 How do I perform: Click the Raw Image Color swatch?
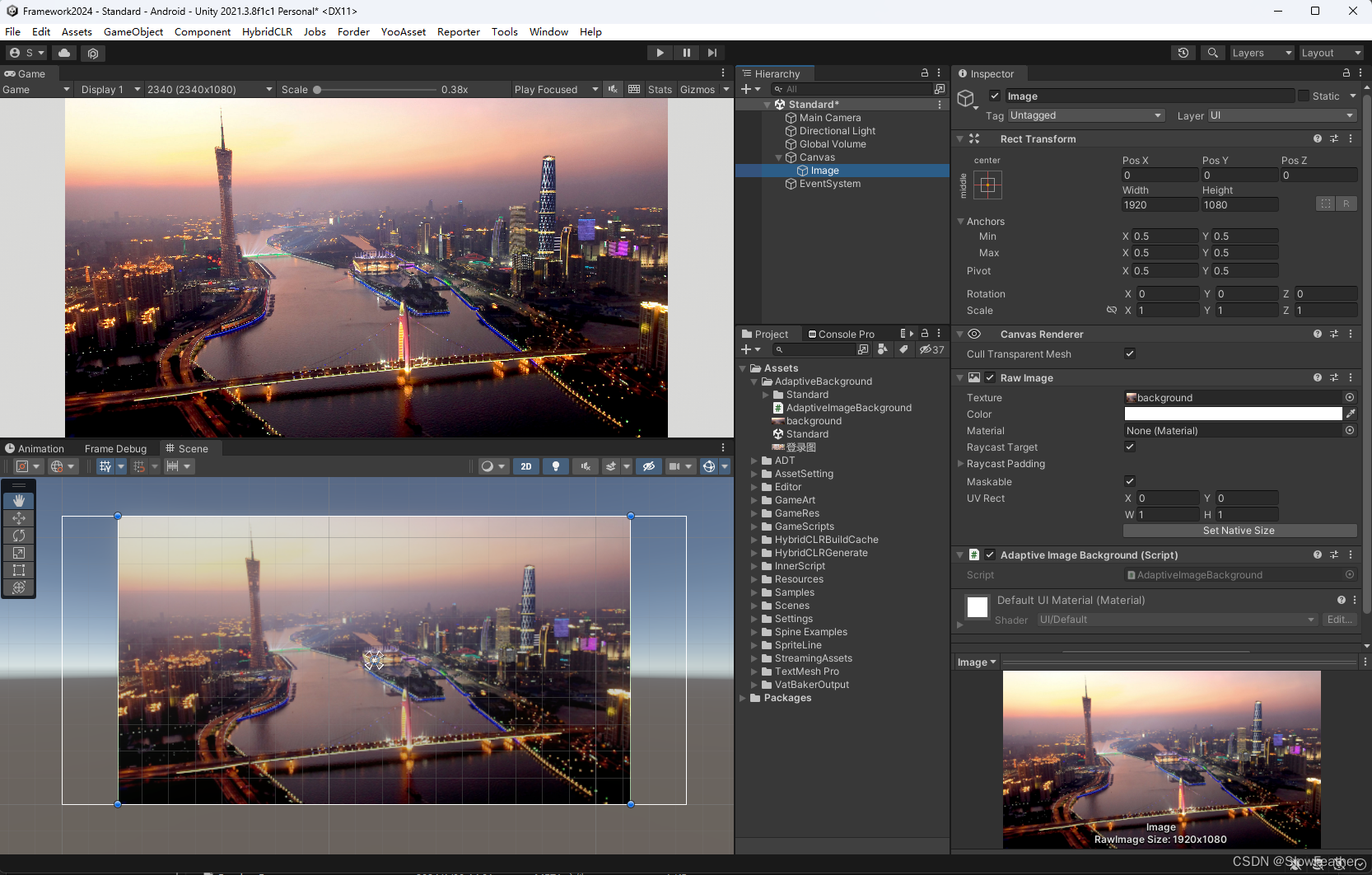(1233, 414)
